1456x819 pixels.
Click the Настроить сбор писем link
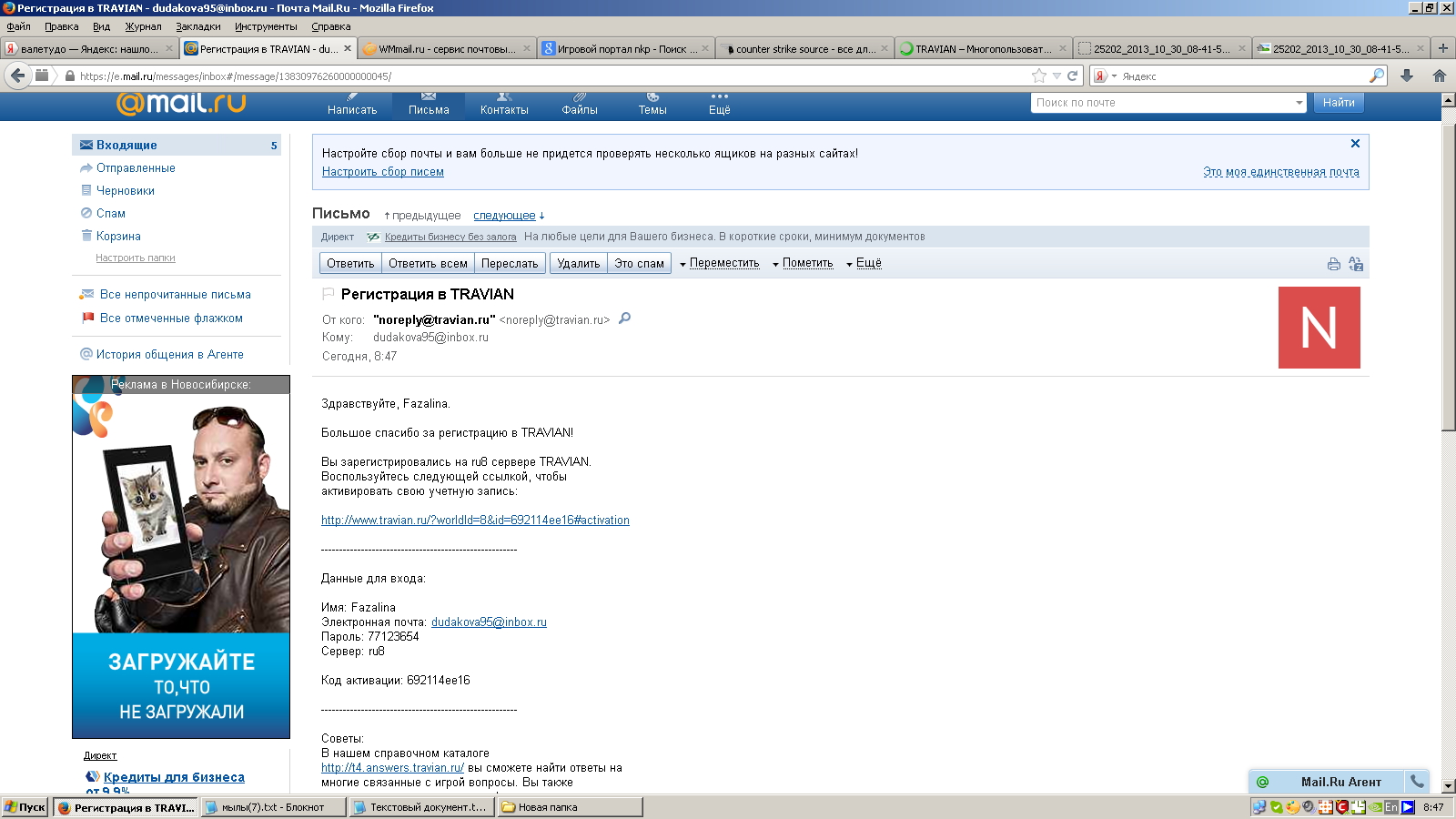tap(383, 172)
